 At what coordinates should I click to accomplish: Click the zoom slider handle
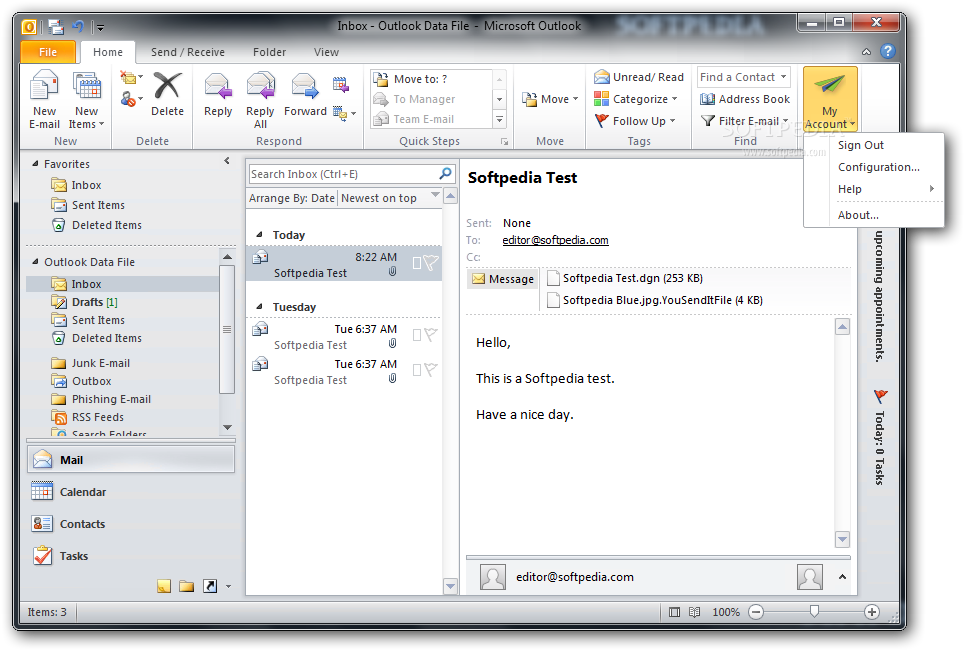click(x=814, y=611)
